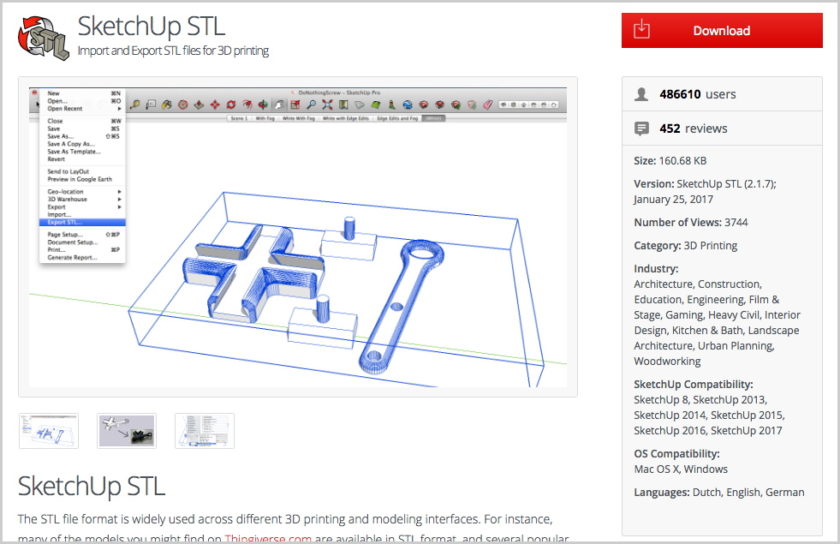Select second thumbnail with gray 3D model
Viewport: 840px width, 544px height.
click(x=127, y=431)
